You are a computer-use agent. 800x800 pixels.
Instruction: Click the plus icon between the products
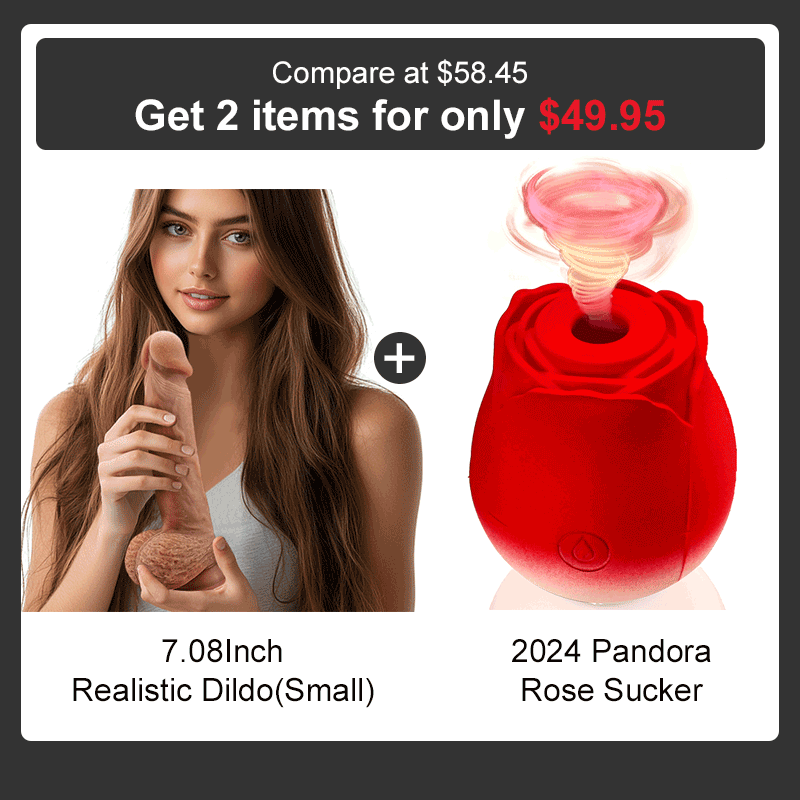tap(399, 358)
